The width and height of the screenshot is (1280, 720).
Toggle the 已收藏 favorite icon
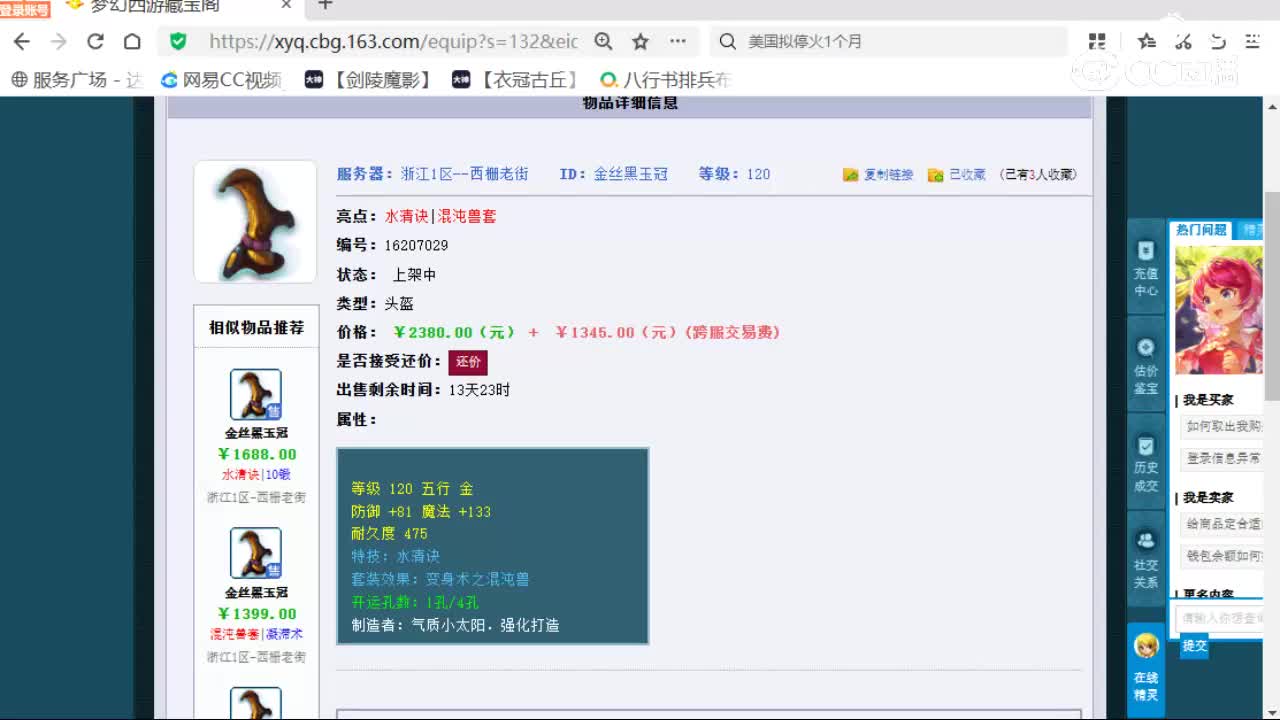(x=934, y=174)
